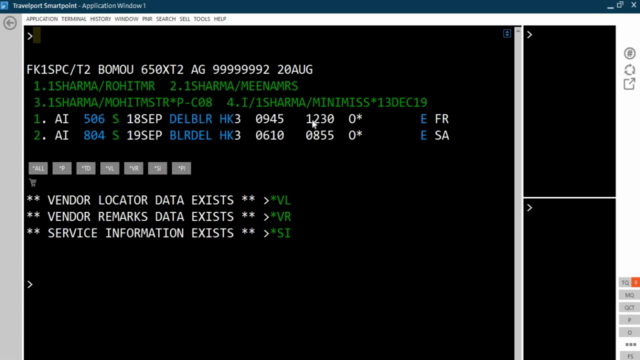This screenshot has height=360, width=640.
Task: Click the shopping cart icon
Action: (x=33, y=182)
